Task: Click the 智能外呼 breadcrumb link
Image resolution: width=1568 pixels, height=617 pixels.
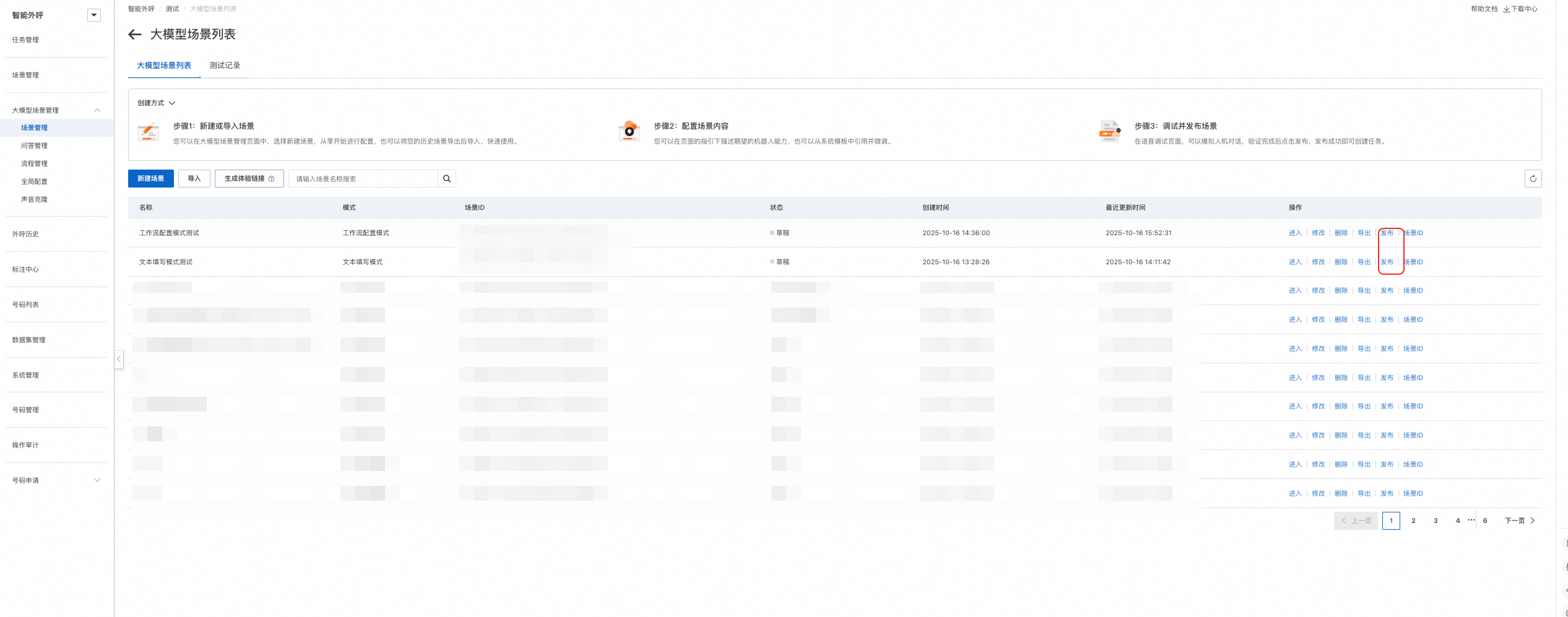Action: point(141,9)
